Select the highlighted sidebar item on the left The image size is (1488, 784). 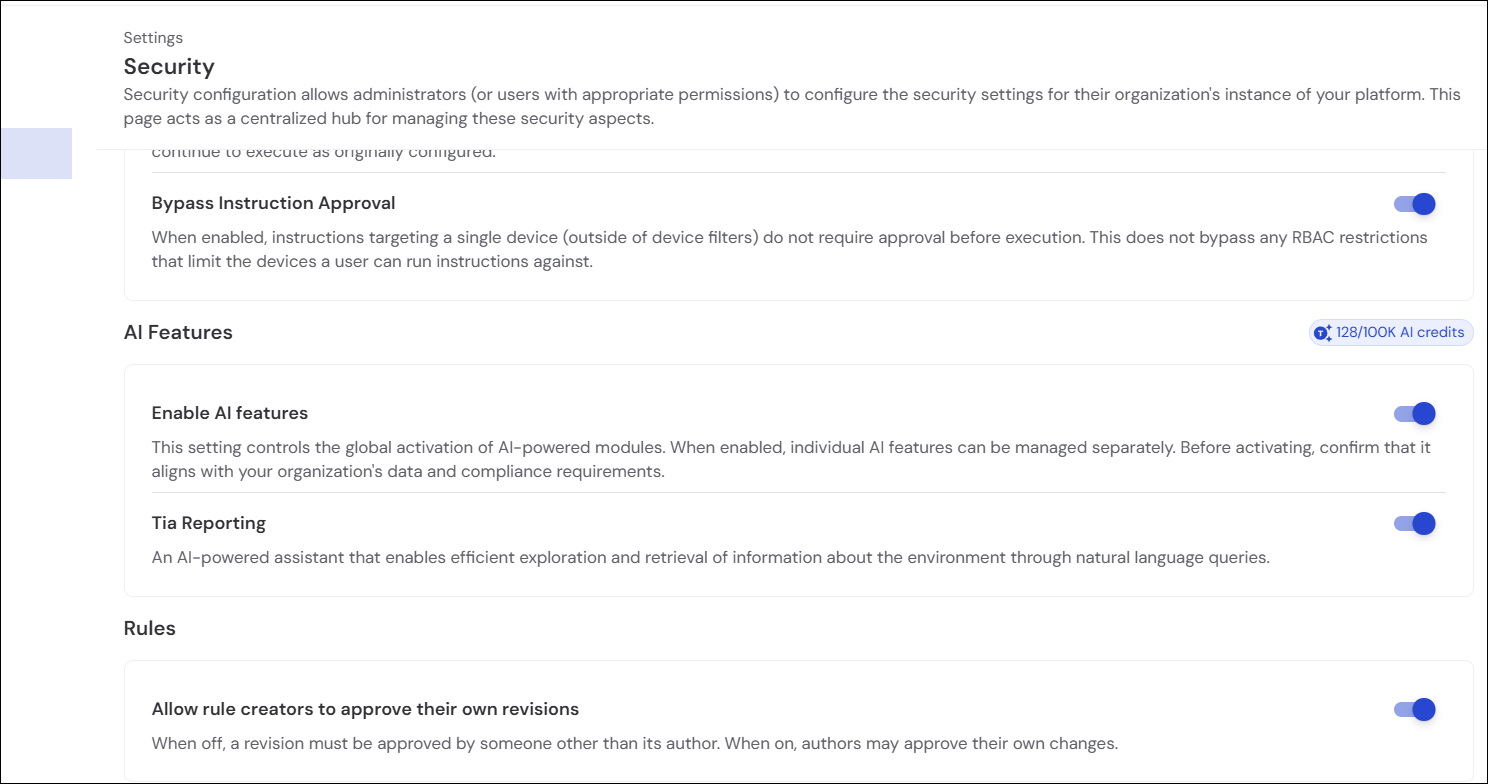point(36,154)
